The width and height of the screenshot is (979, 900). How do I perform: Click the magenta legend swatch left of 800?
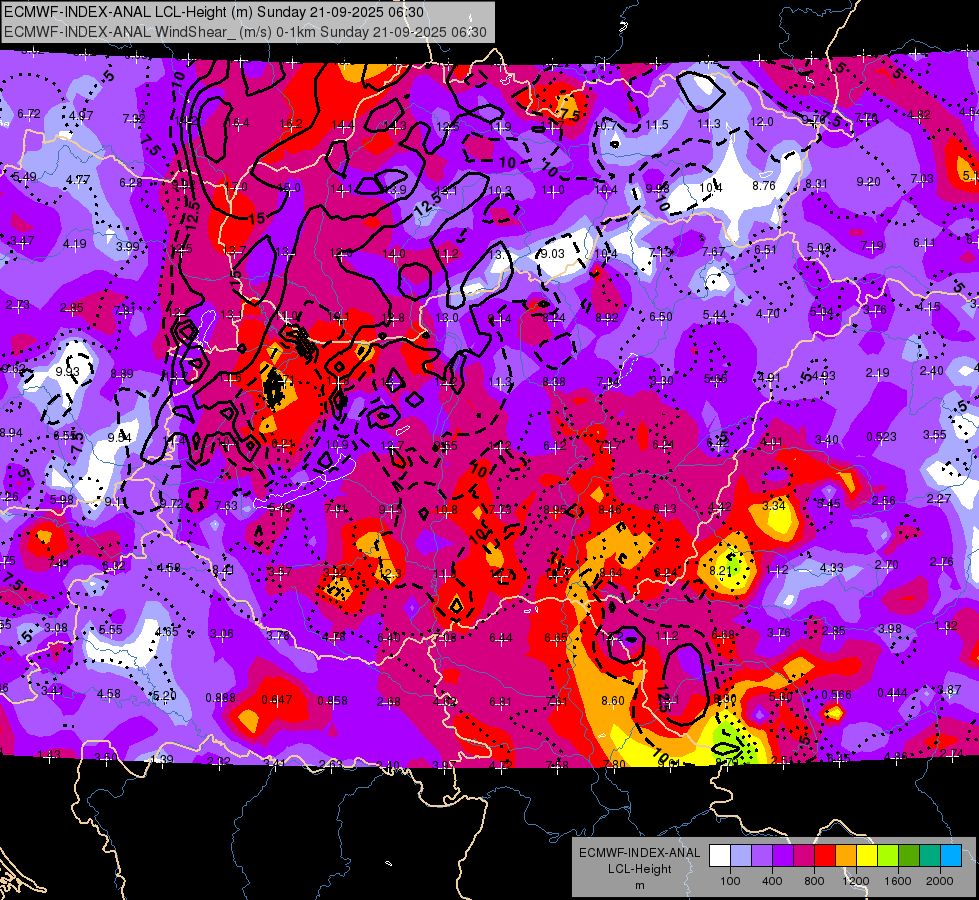click(x=804, y=856)
